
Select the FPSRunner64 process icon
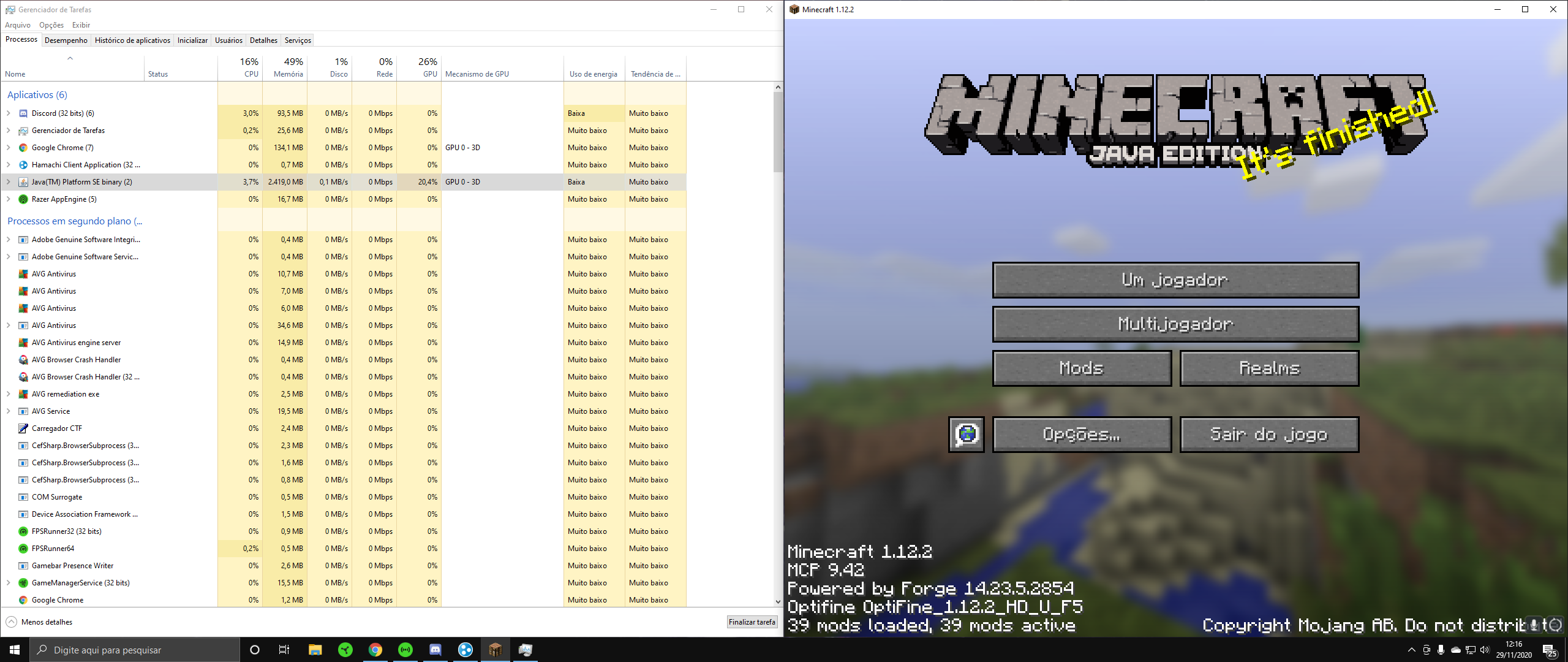23,549
